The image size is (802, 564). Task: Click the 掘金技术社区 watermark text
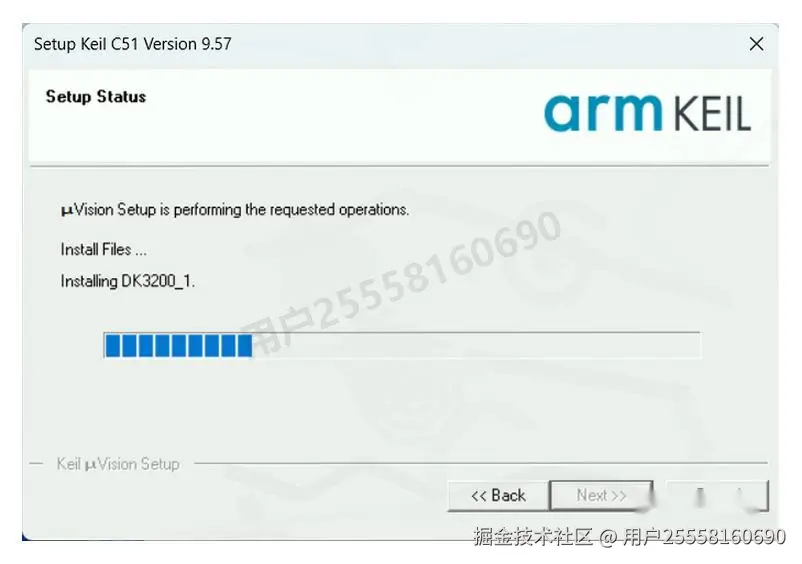[x=533, y=536]
